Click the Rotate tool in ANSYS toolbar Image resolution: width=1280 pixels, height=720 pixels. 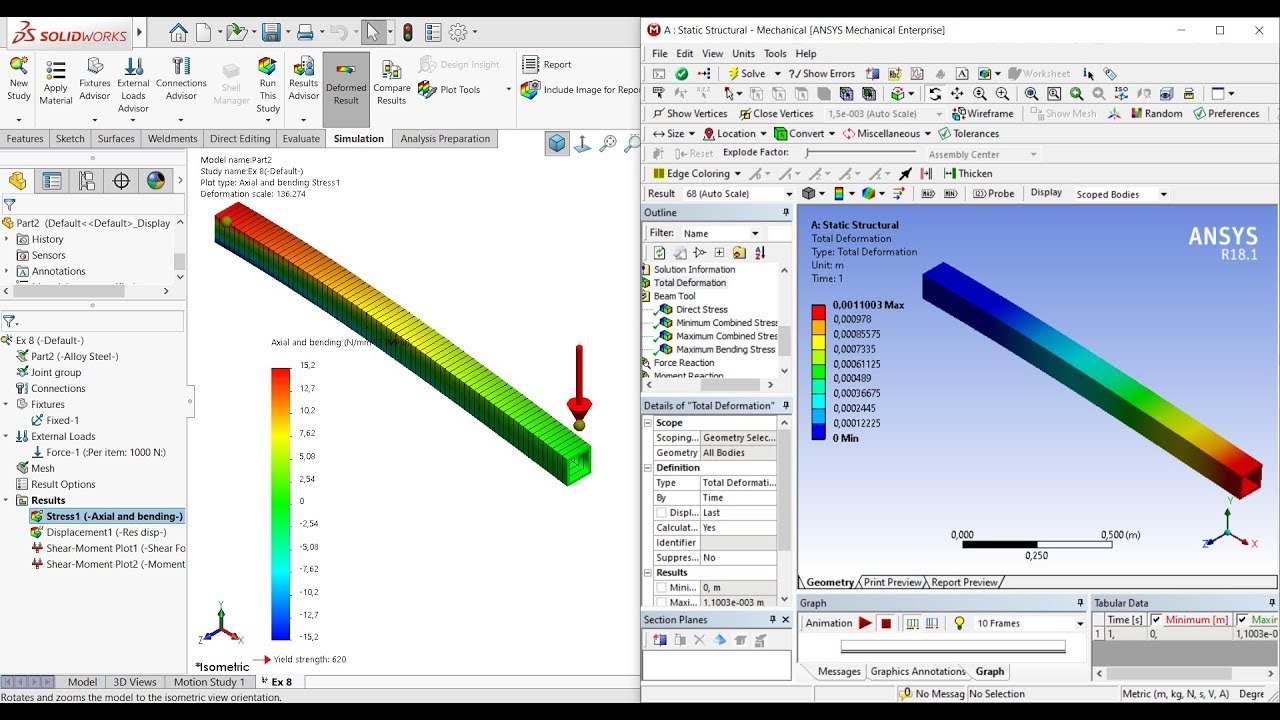point(935,93)
